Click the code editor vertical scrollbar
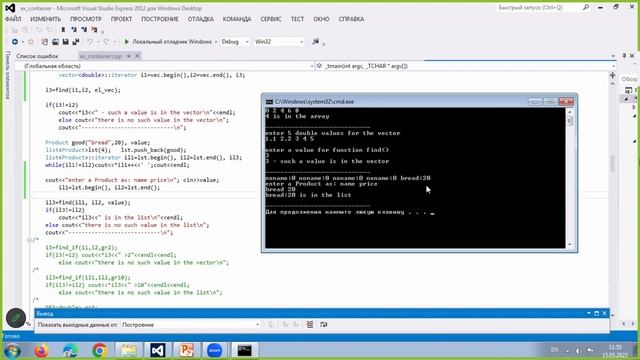This screenshot has height=360, width=640. pyautogui.click(x=612, y=163)
